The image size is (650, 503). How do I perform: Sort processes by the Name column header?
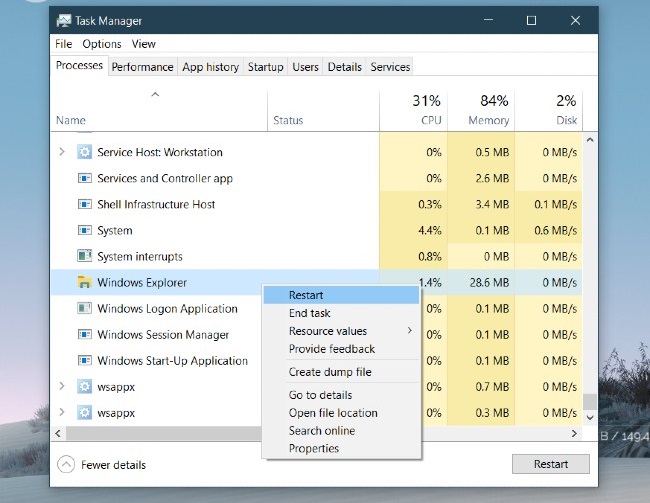coord(159,111)
